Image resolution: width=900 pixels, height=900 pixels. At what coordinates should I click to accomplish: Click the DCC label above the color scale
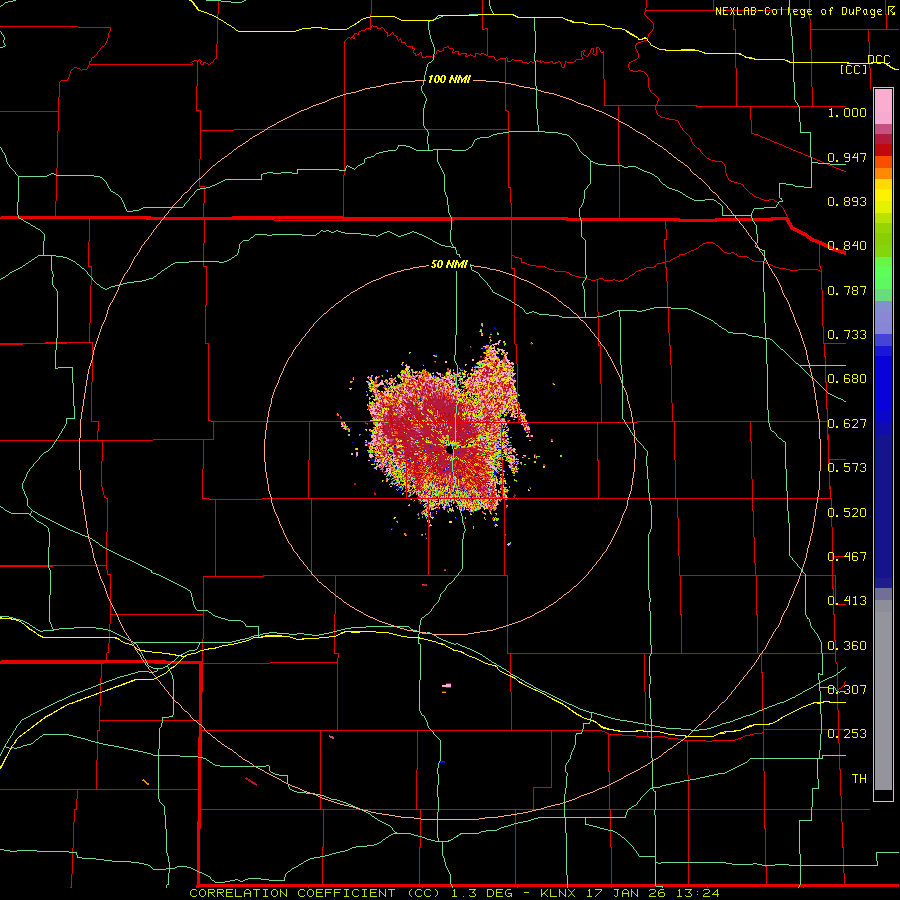(x=878, y=60)
